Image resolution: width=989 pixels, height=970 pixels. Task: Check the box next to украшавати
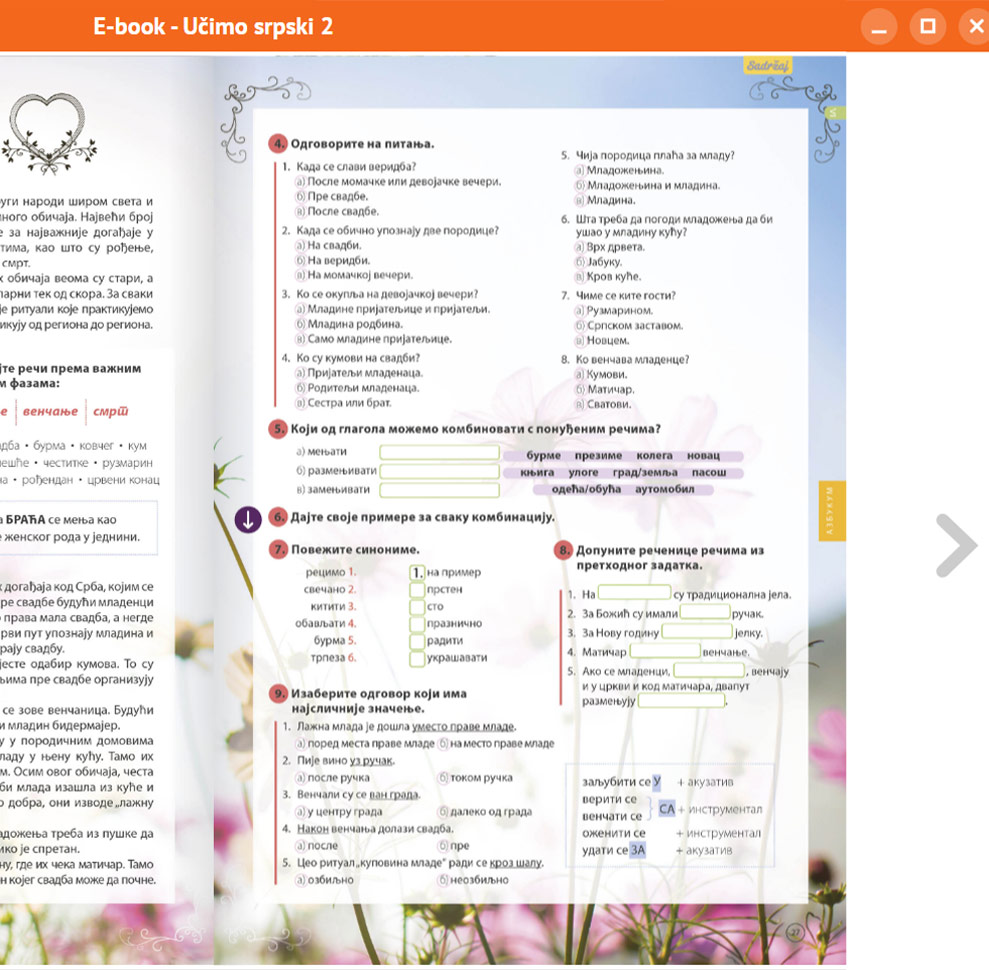click(418, 658)
